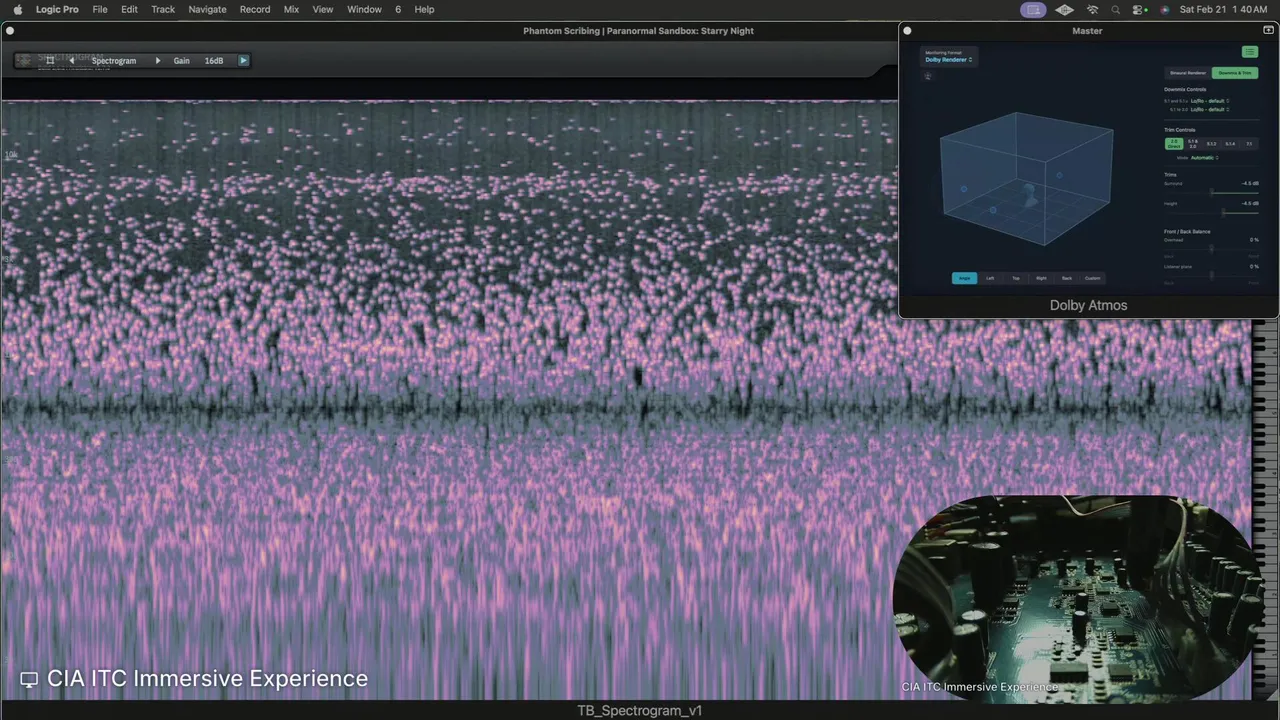Select the Back view button

(x=1067, y=278)
